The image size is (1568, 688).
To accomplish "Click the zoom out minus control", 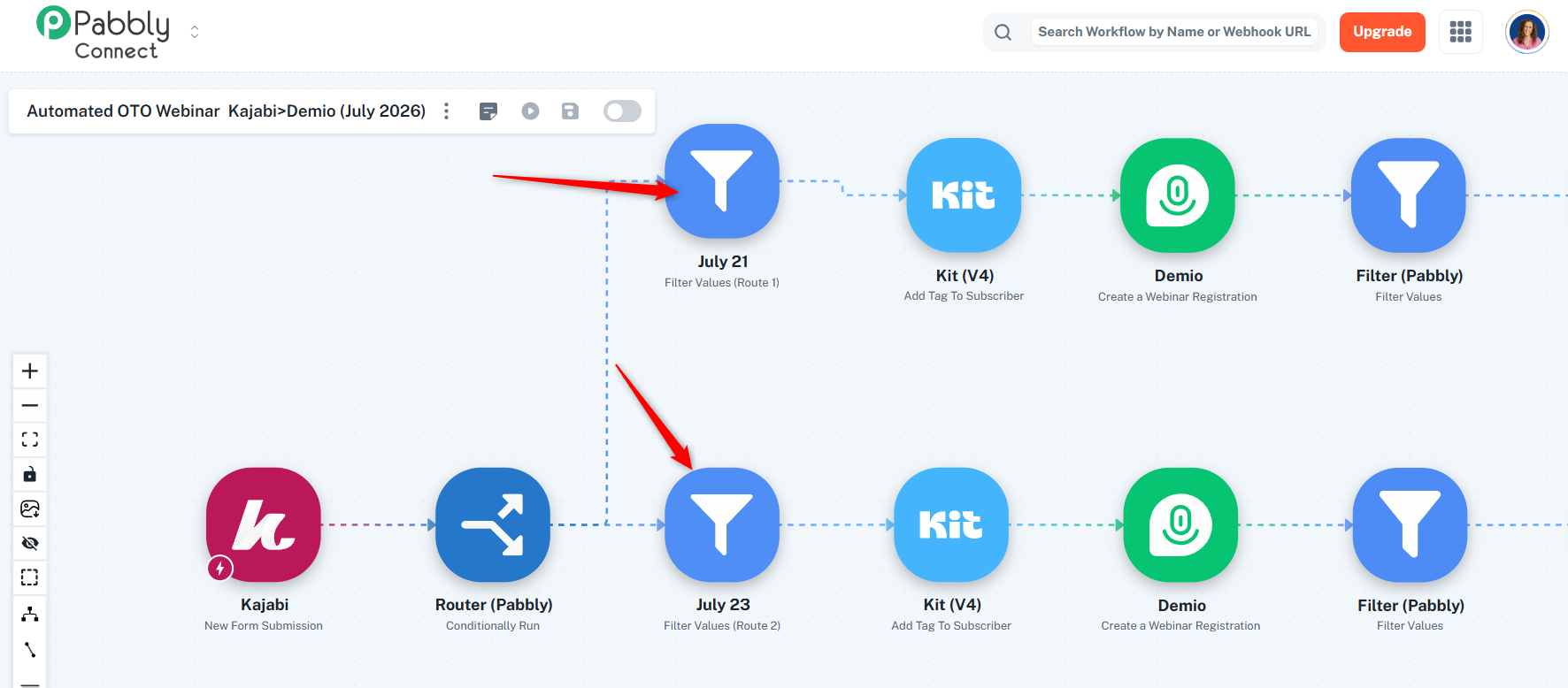I will coord(30,405).
